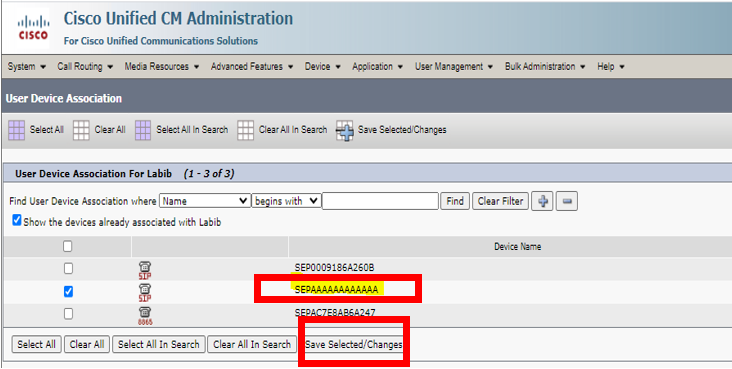The image size is (732, 369).
Task: Click the Device Name column header
Action: [x=517, y=247]
